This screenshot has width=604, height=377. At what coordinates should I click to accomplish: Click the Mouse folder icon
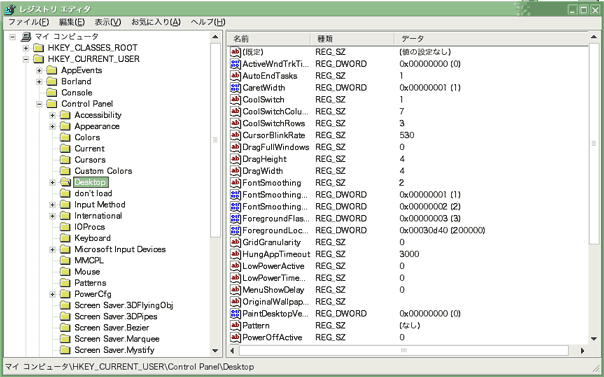tap(65, 271)
